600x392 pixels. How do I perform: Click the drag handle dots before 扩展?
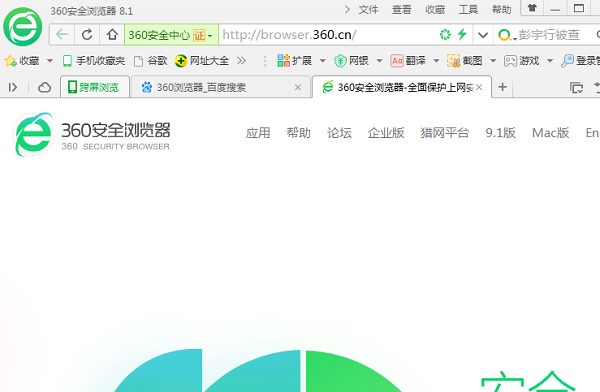tap(265, 60)
